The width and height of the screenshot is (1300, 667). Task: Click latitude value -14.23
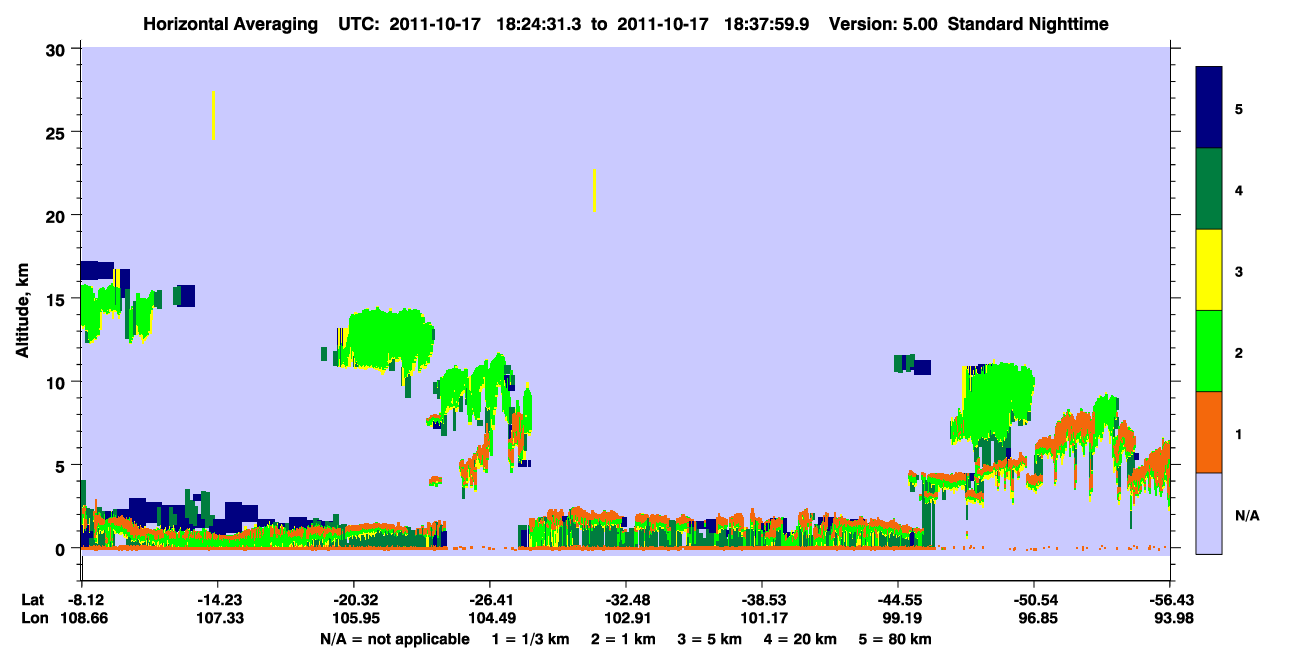click(218, 600)
